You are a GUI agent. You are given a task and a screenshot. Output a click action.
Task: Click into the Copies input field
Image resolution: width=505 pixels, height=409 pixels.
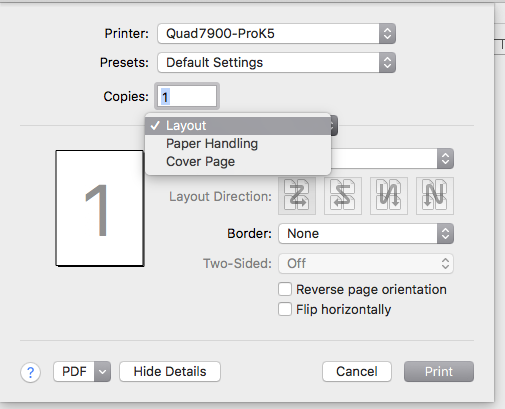[187, 96]
